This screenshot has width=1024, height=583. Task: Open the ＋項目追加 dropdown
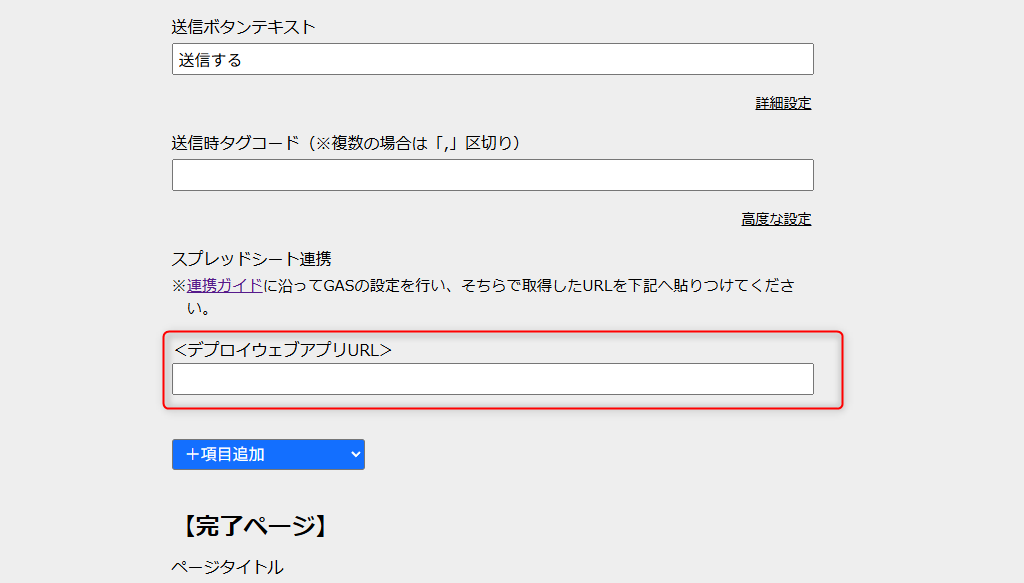[268, 454]
